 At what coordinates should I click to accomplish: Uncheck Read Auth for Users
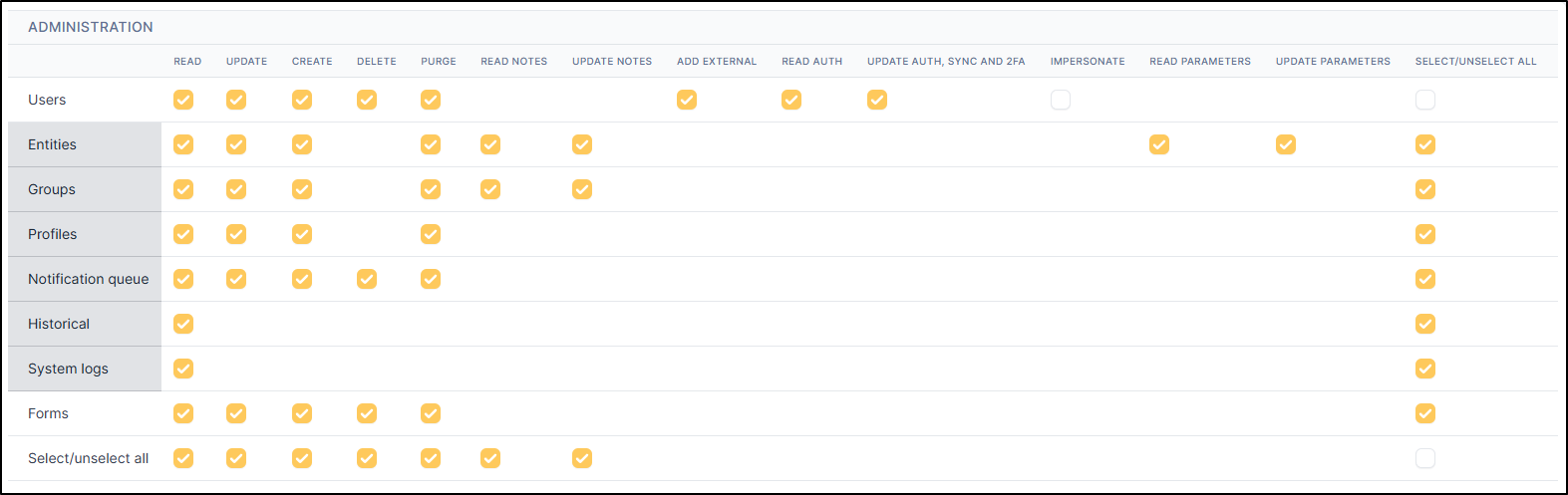791,100
